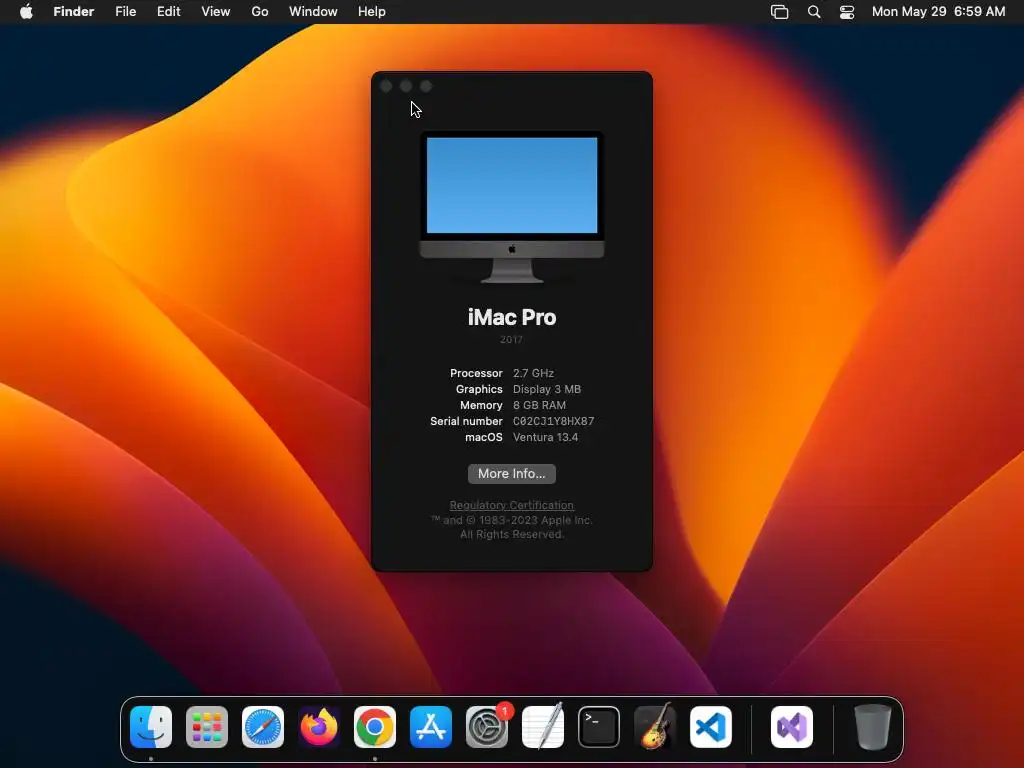Viewport: 1024px width, 768px height.
Task: Open the Finder menu
Action: [x=74, y=12]
